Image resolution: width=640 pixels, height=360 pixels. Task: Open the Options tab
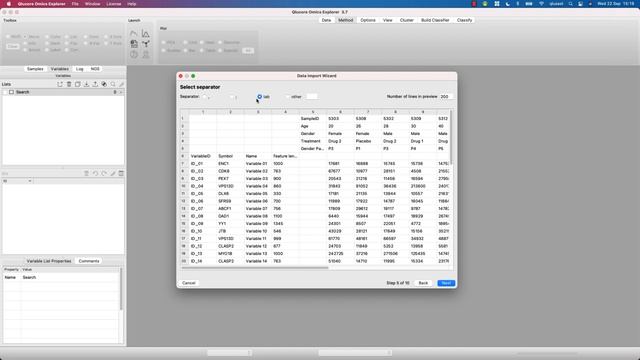[368, 20]
